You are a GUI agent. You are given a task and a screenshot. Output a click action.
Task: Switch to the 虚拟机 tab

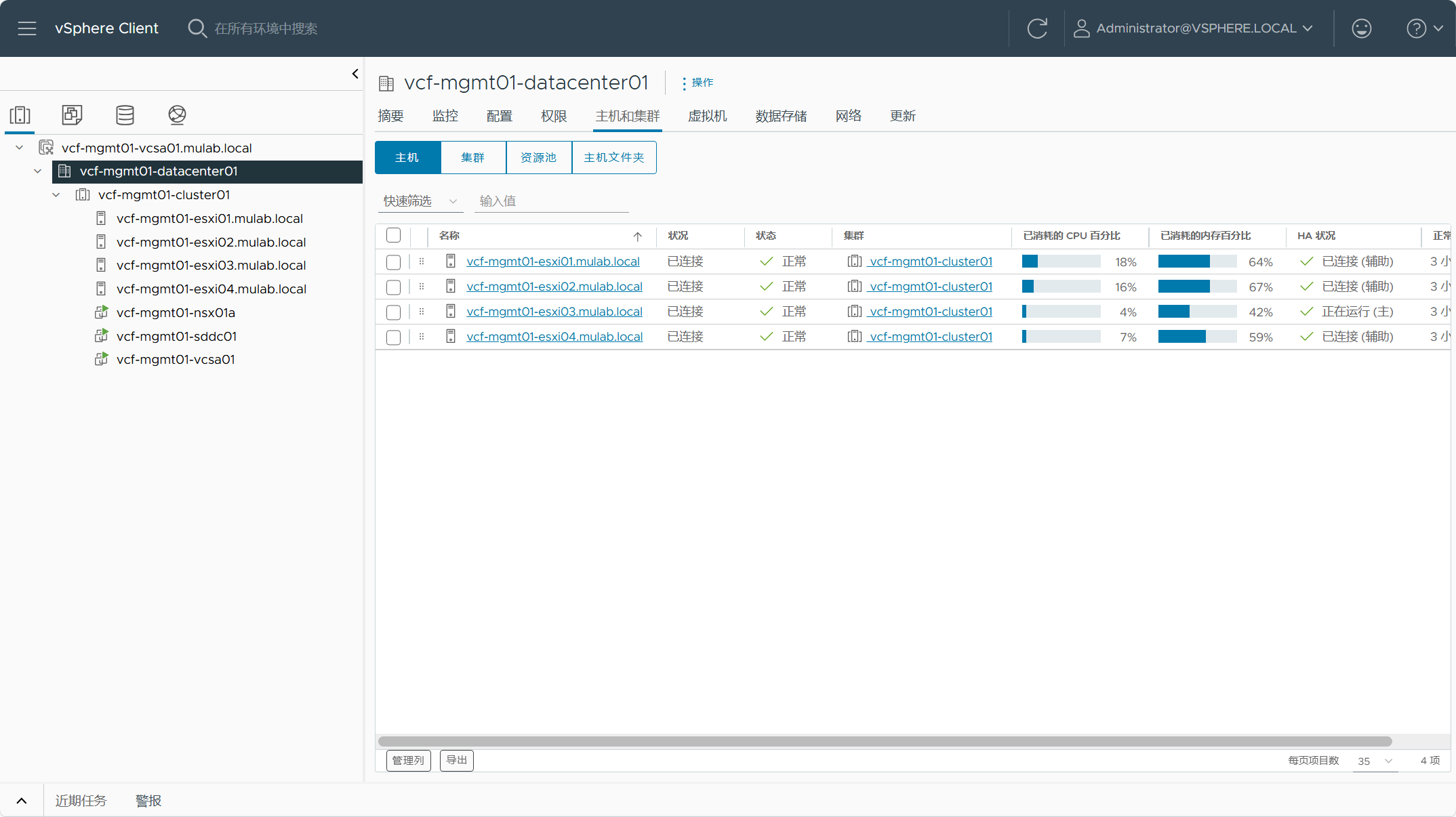tap(707, 115)
